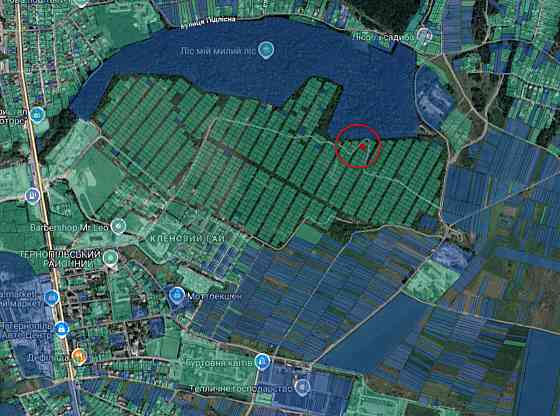The width and height of the screenshot is (560, 416).
Task: Click the pin next to the Лісова садиба label
Action: pos(424,35)
